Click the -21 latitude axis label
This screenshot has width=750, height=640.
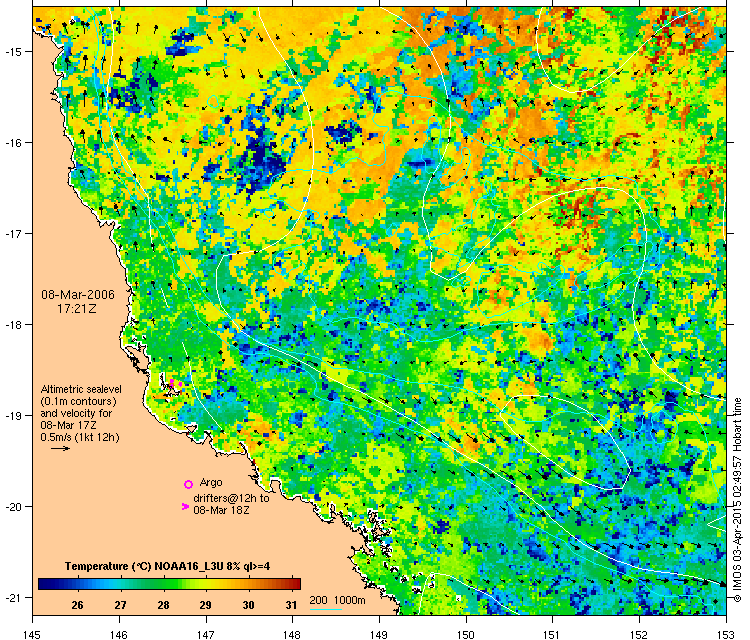pos(12,598)
